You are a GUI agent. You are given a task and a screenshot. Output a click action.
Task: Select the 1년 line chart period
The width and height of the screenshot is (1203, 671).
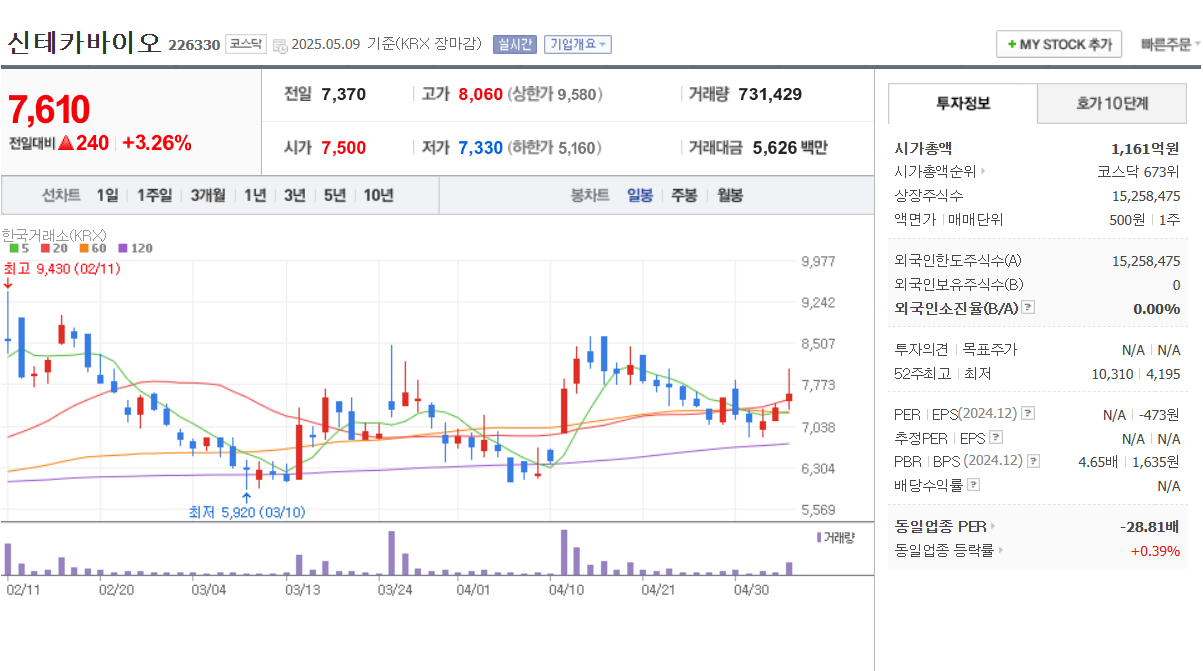(255, 195)
